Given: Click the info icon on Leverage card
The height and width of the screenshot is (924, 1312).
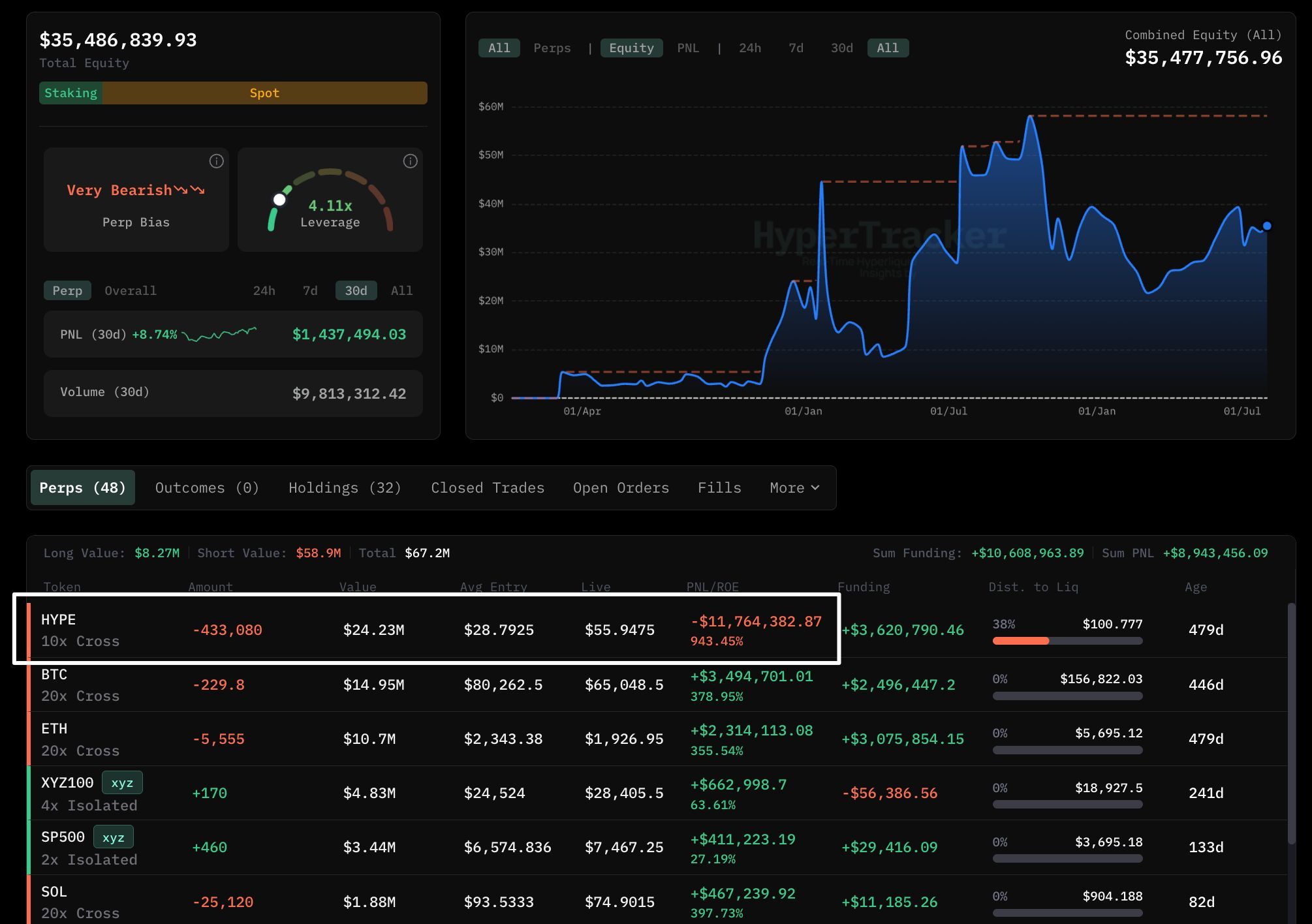Looking at the screenshot, I should click(x=410, y=161).
